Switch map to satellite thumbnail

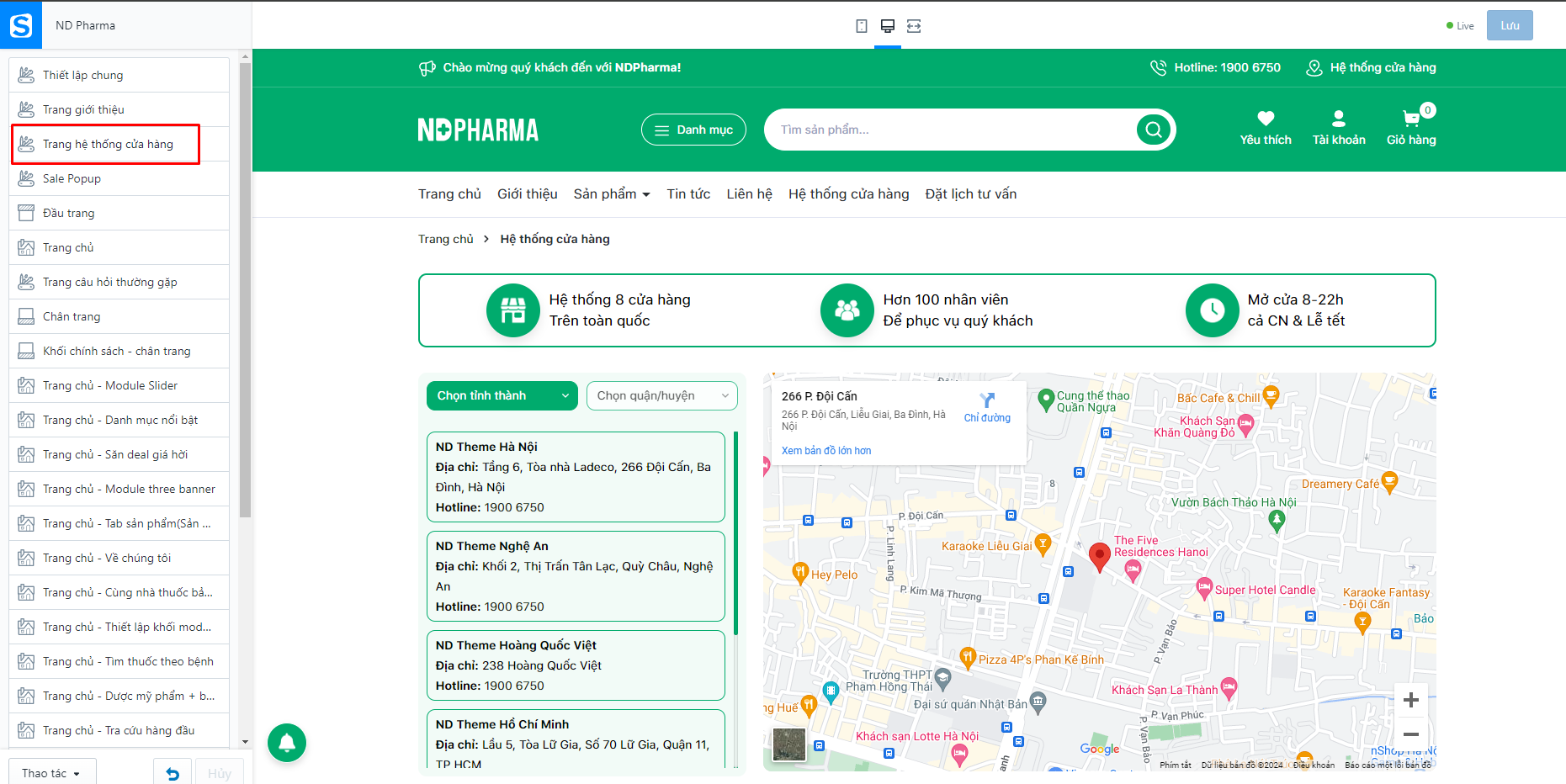[789, 745]
